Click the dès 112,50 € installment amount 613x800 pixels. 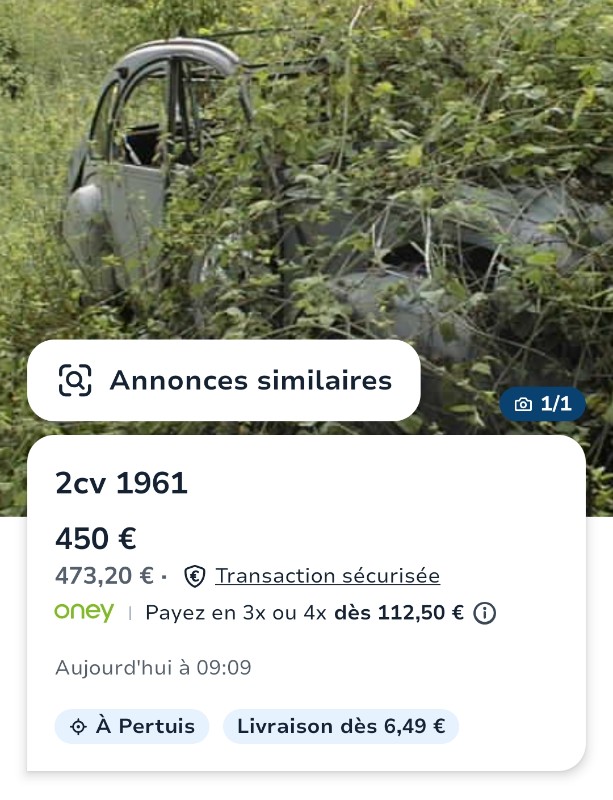click(399, 613)
